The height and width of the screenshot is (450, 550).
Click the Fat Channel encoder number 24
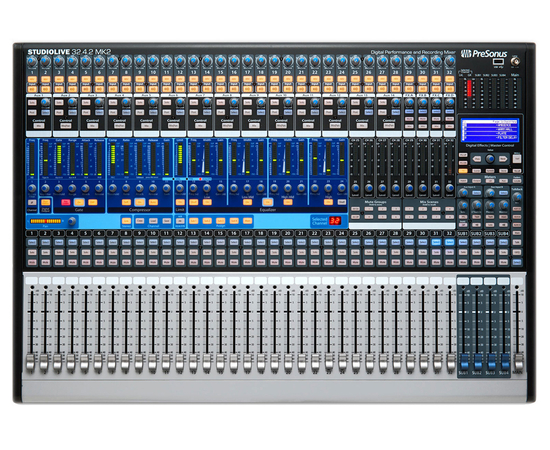pyautogui.click(x=342, y=188)
